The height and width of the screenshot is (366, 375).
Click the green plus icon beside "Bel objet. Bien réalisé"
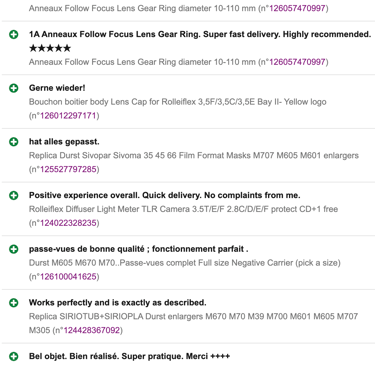[14, 356]
